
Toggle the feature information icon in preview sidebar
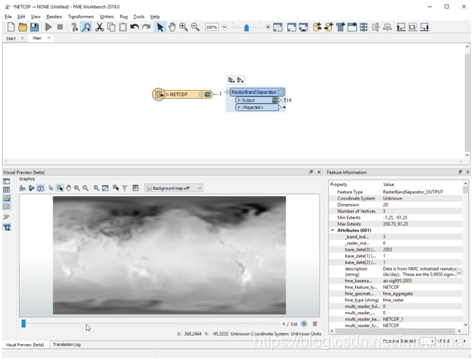tap(7, 206)
